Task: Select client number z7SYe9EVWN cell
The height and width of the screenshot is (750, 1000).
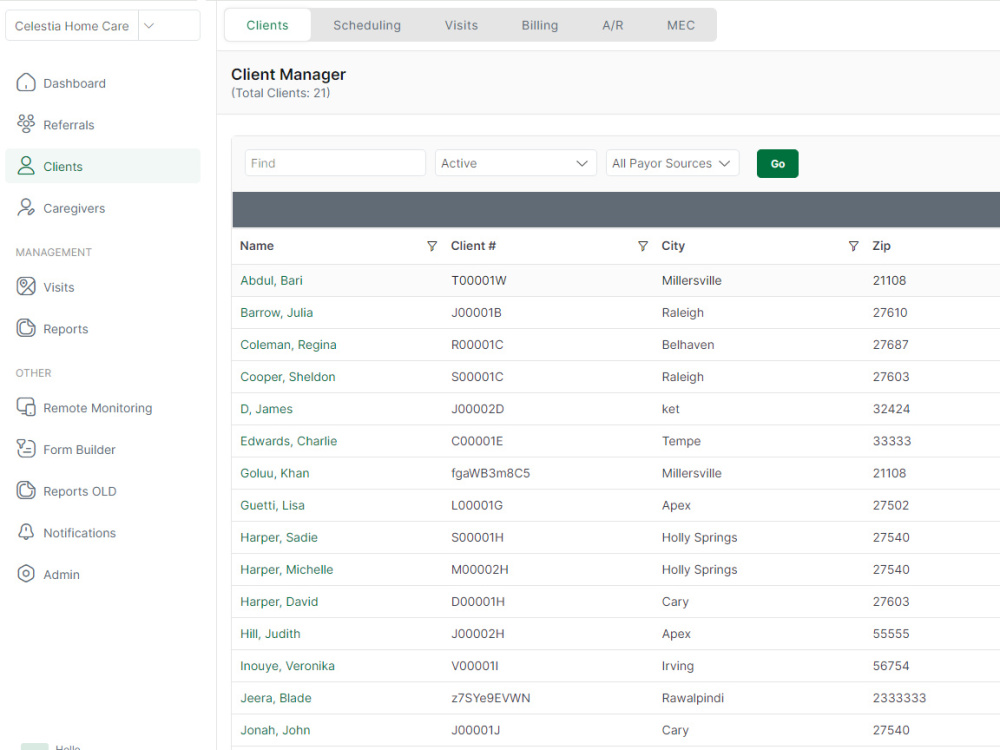Action: [490, 698]
